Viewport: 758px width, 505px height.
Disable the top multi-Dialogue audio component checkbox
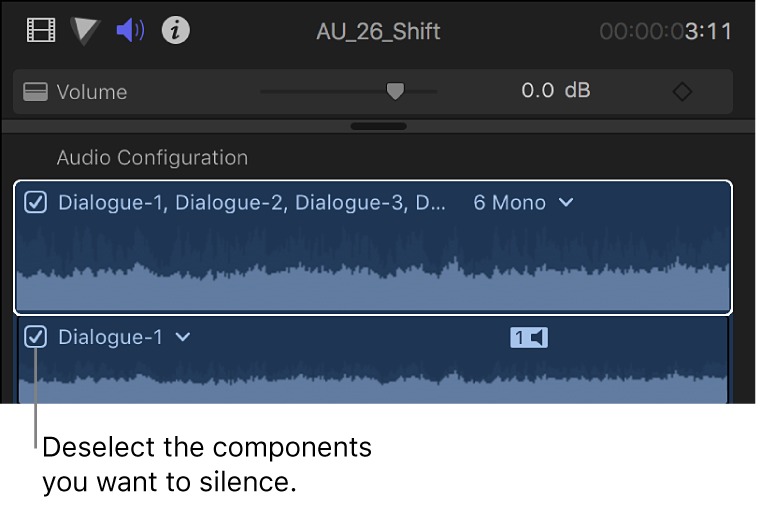pyautogui.click(x=36, y=203)
